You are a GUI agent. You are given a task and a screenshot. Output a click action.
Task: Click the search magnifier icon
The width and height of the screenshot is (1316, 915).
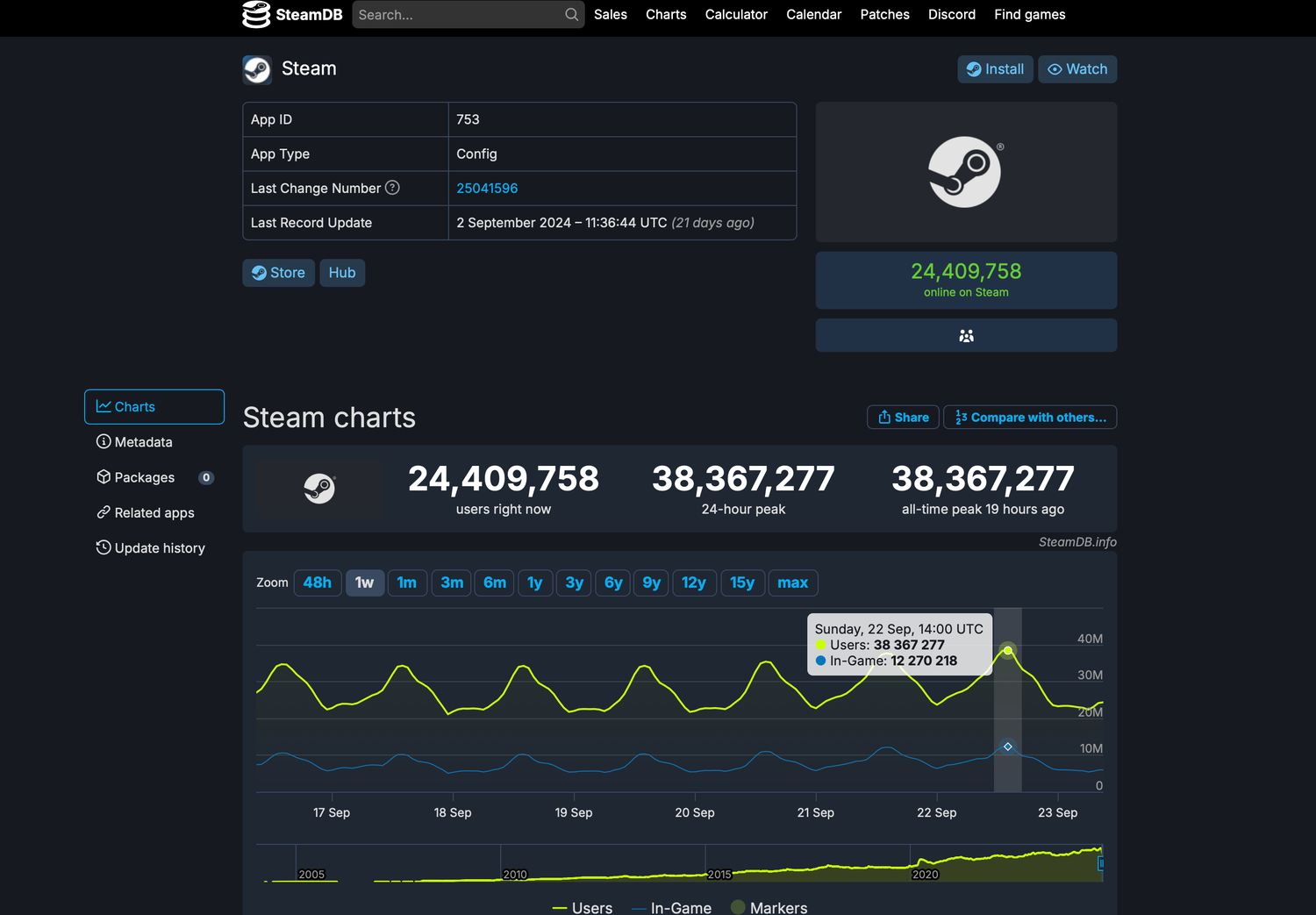click(571, 14)
